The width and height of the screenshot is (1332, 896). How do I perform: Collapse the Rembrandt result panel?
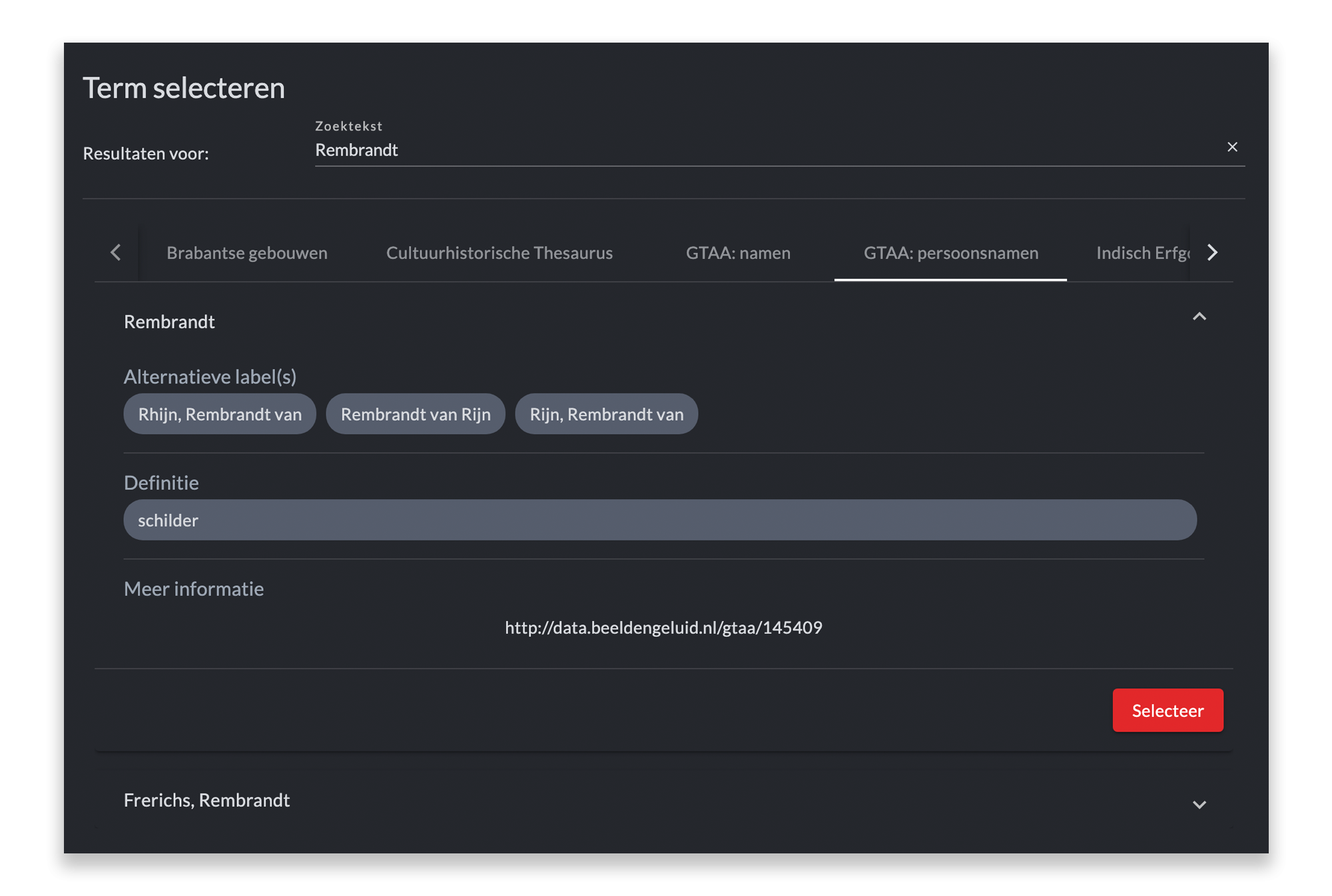1199,317
